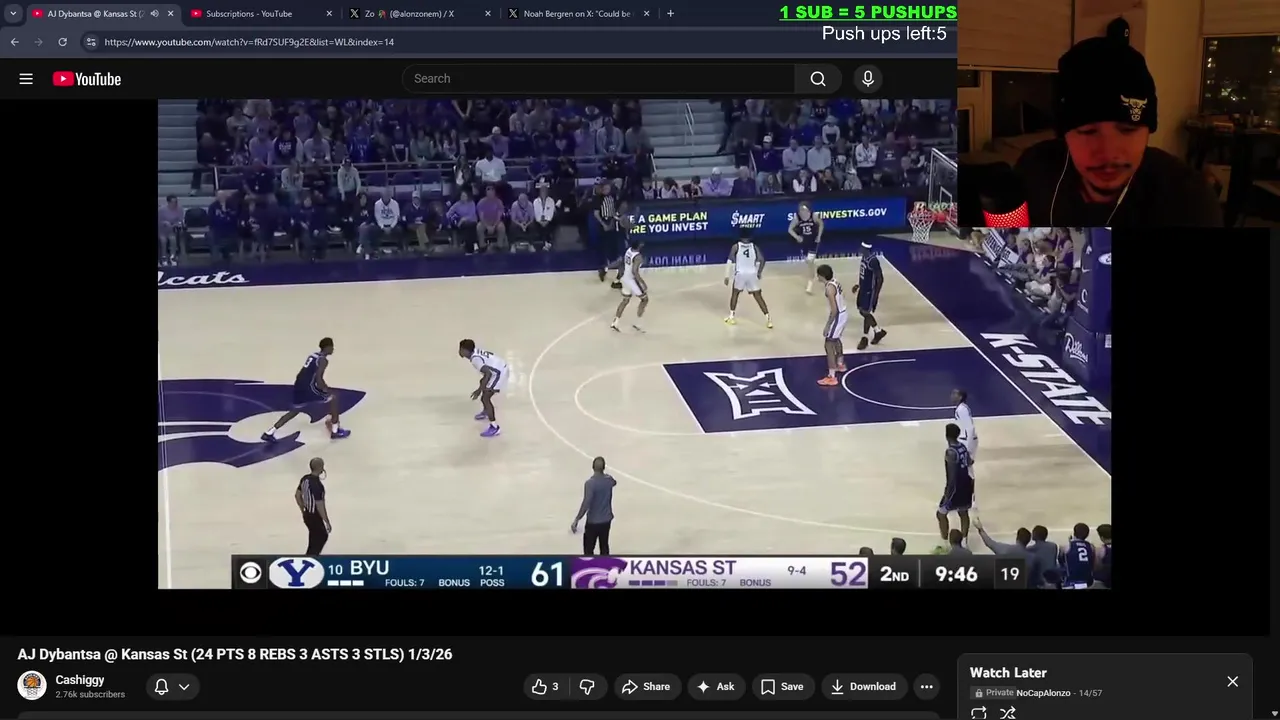Open notification bell dropdown for Cashiggy

[171, 687]
